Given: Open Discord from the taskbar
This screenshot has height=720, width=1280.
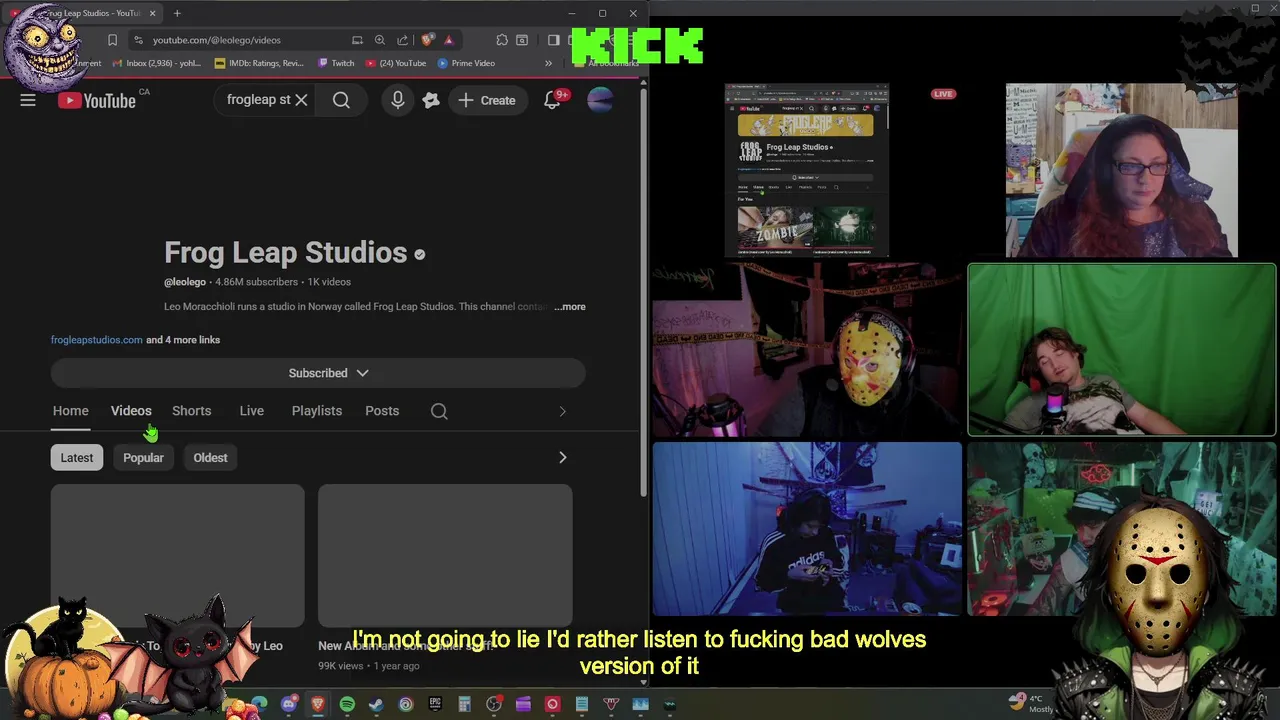Looking at the screenshot, I should (289, 704).
